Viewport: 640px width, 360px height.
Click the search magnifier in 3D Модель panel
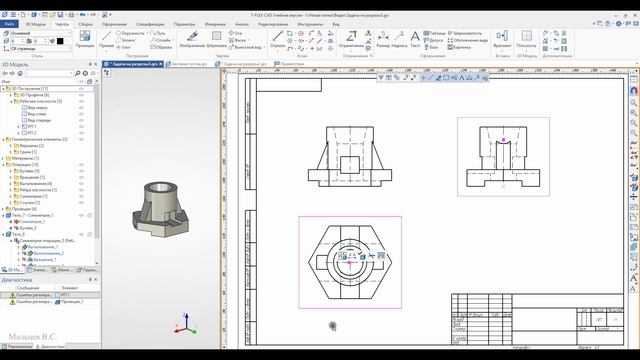78,73
